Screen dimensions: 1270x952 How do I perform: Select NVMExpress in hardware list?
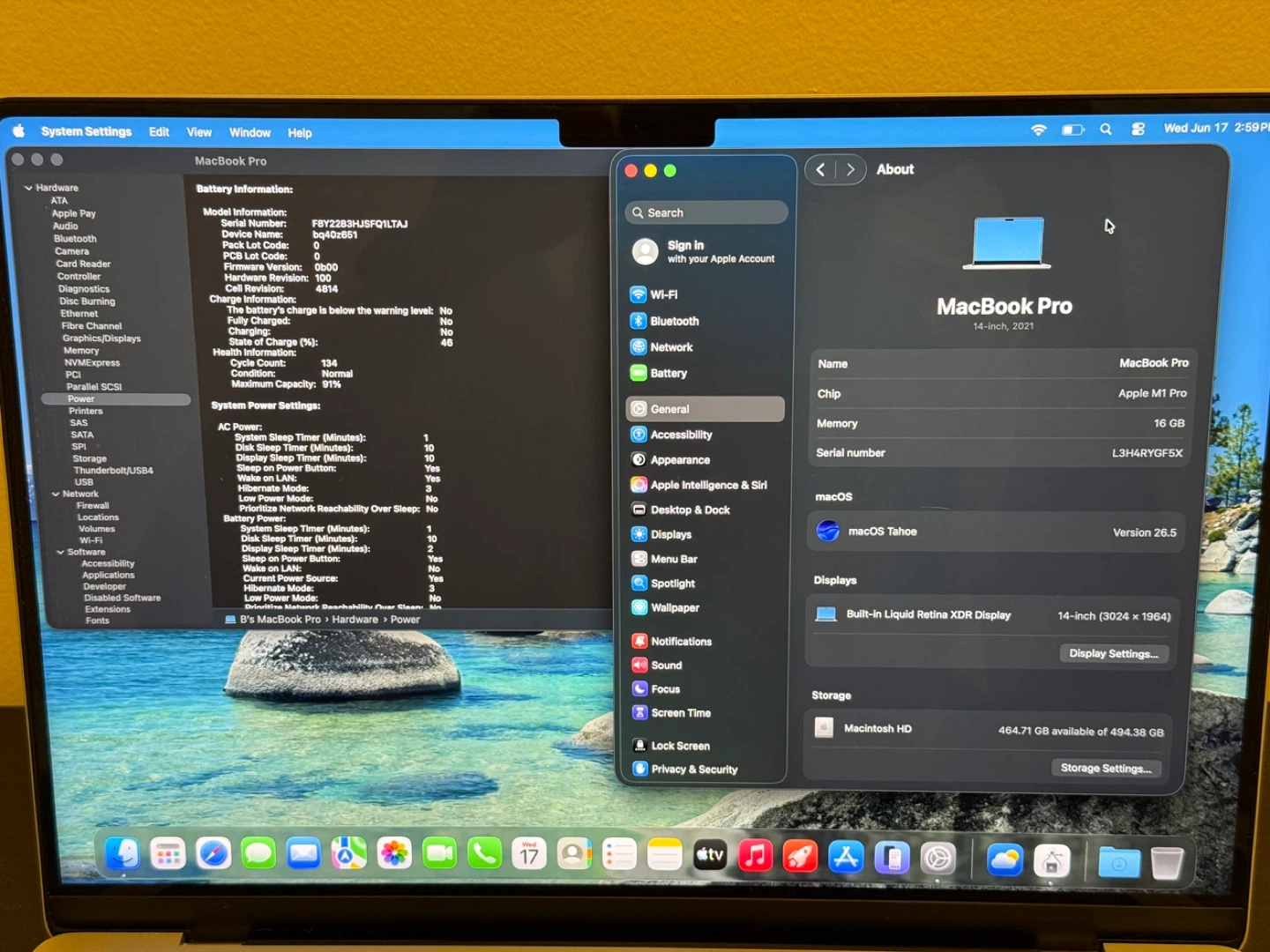coord(92,363)
